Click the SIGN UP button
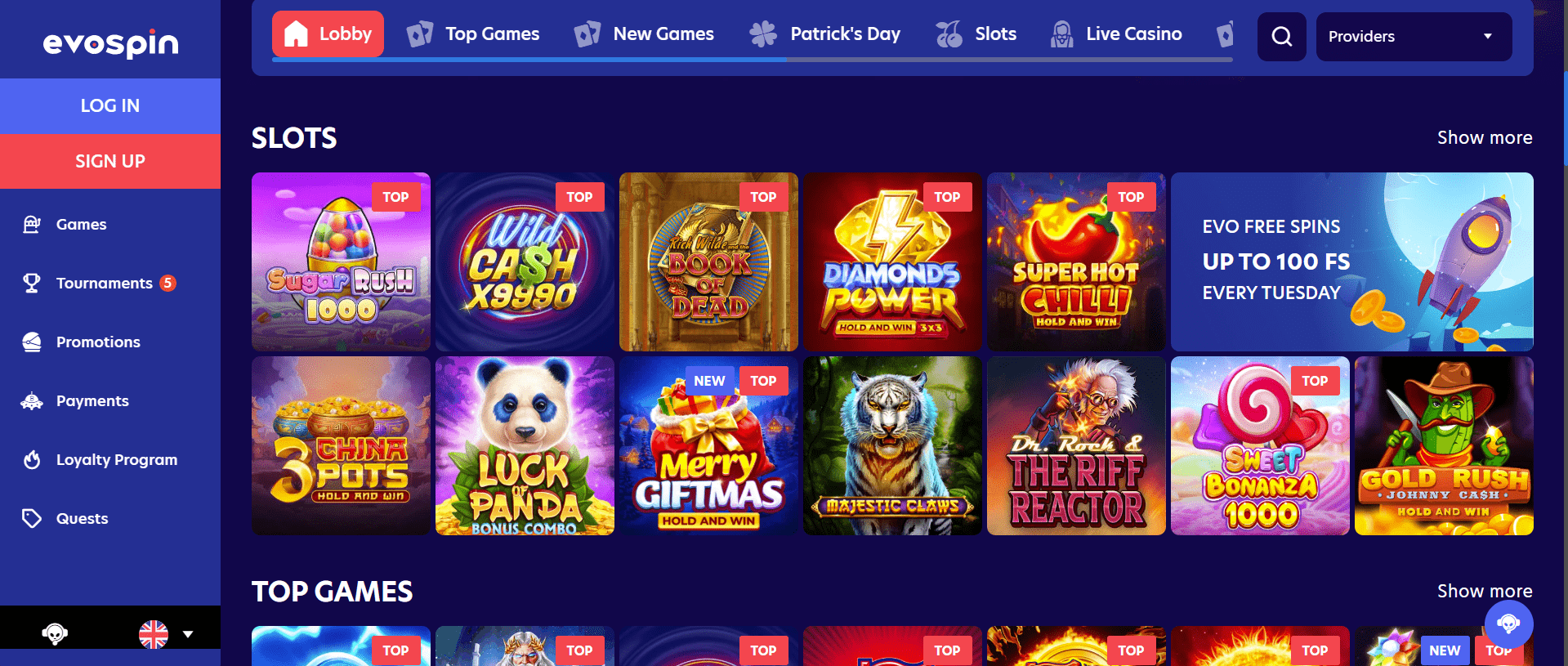The image size is (1568, 666). [110, 161]
